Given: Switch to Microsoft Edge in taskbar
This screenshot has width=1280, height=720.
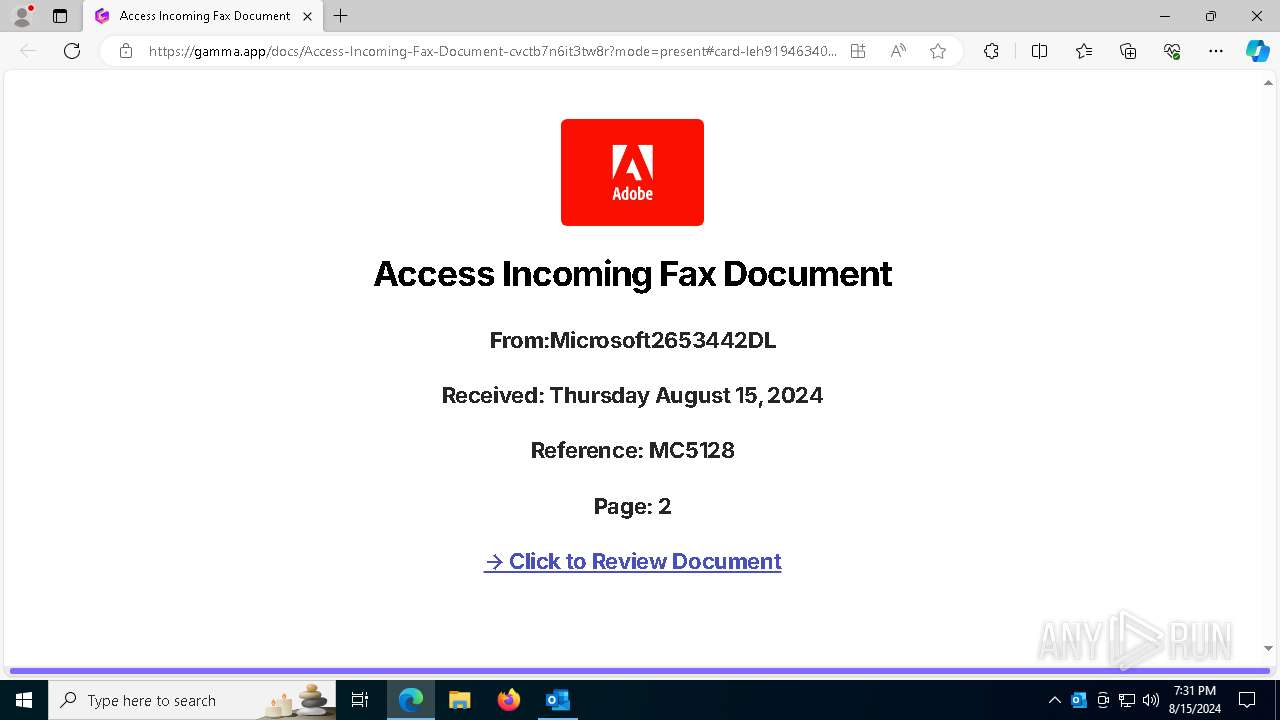Looking at the screenshot, I should tap(411, 700).
